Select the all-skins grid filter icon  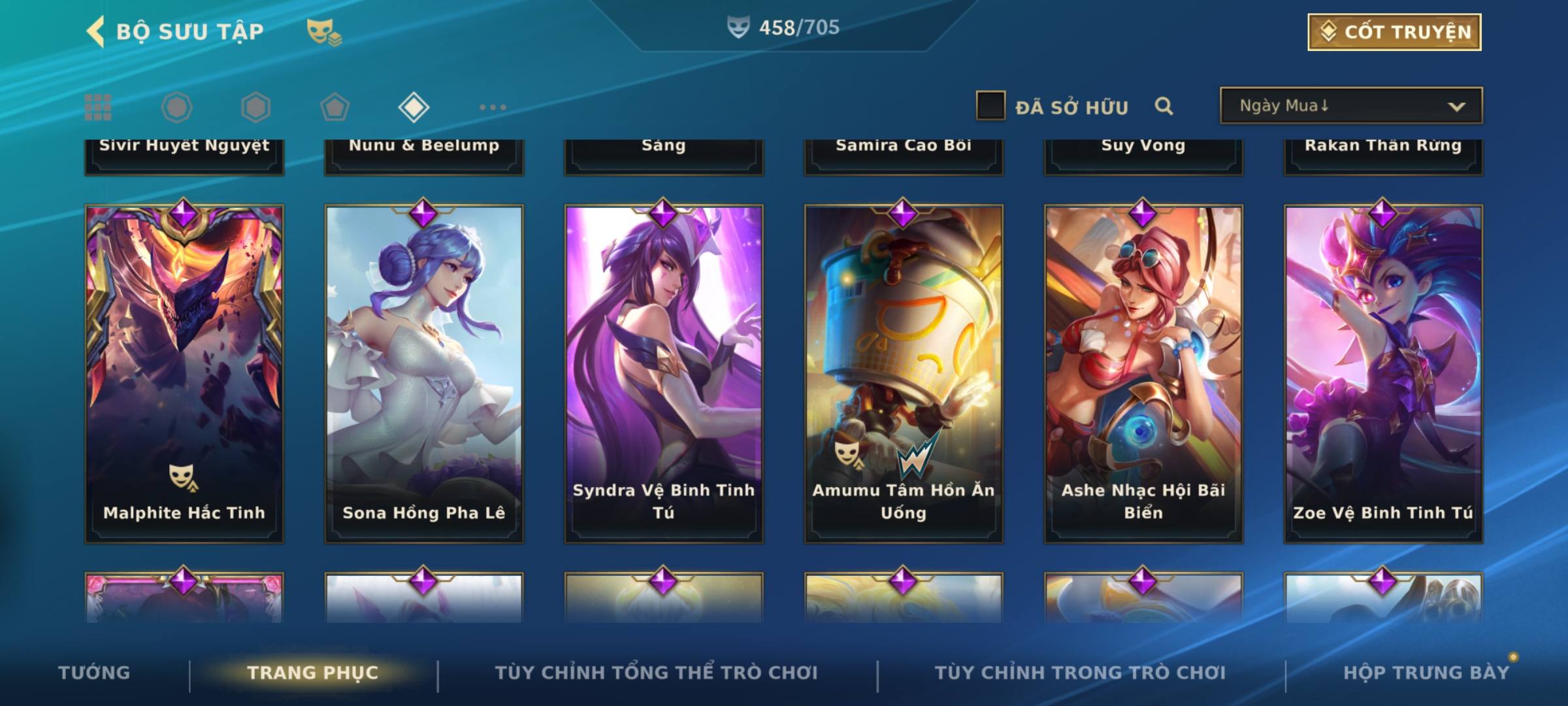point(98,107)
